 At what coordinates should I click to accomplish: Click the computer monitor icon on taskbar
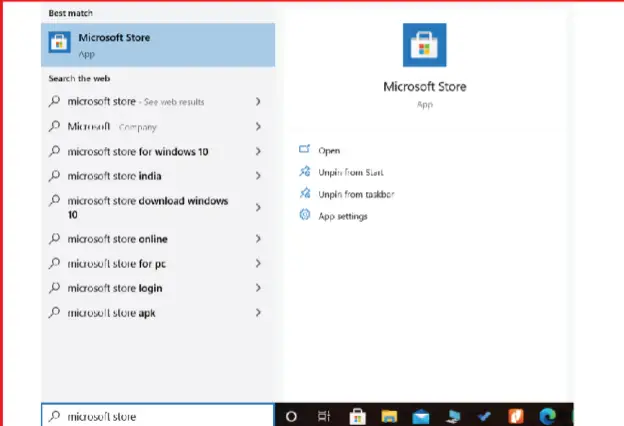click(x=453, y=416)
